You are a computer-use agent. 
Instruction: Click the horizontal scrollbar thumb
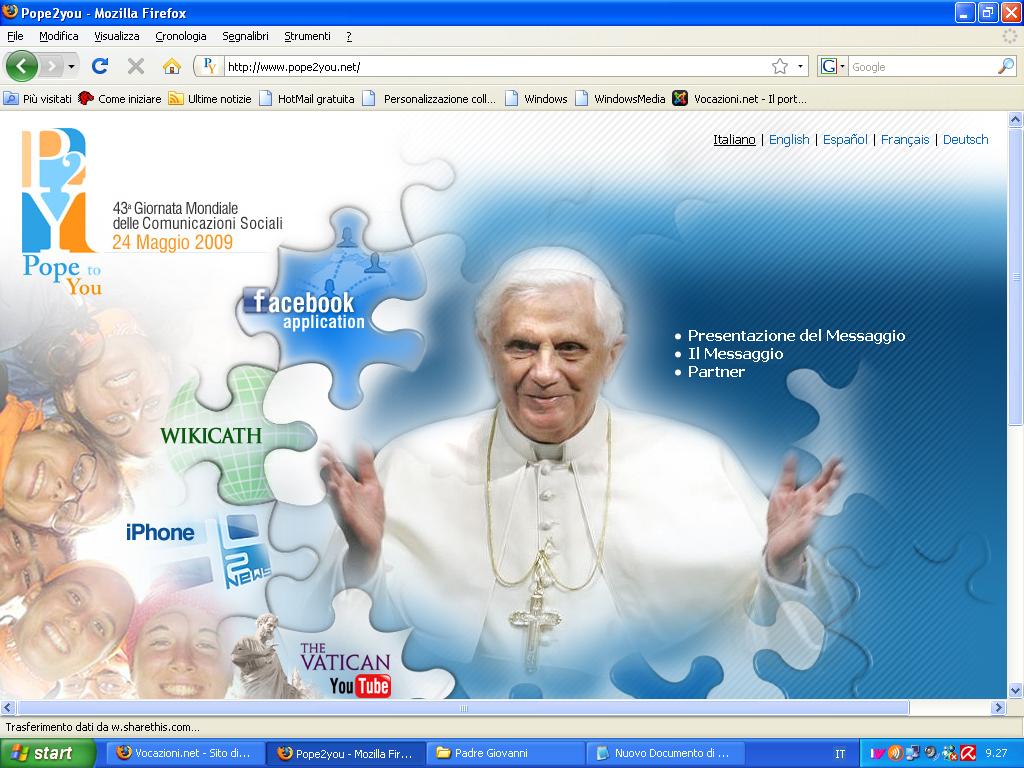(x=463, y=708)
